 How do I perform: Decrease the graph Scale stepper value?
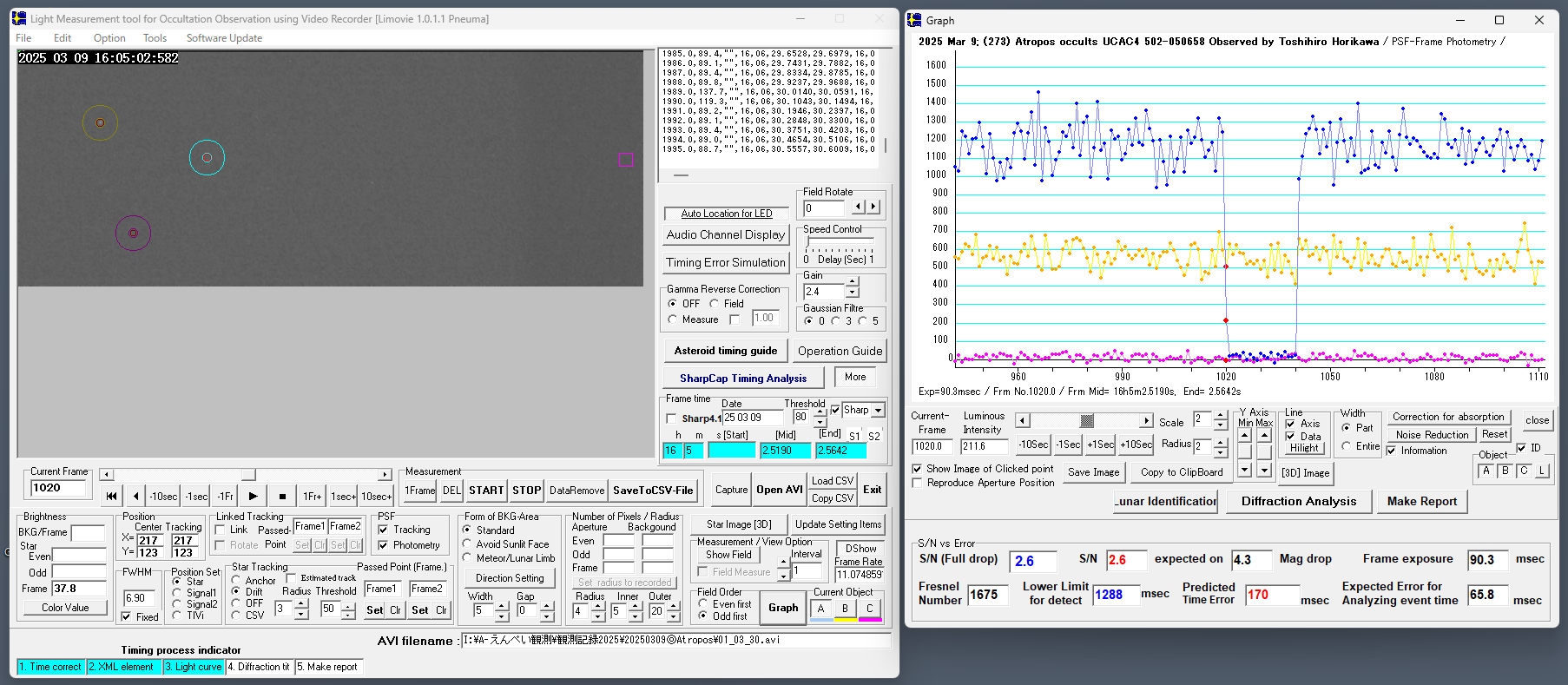click(1221, 425)
